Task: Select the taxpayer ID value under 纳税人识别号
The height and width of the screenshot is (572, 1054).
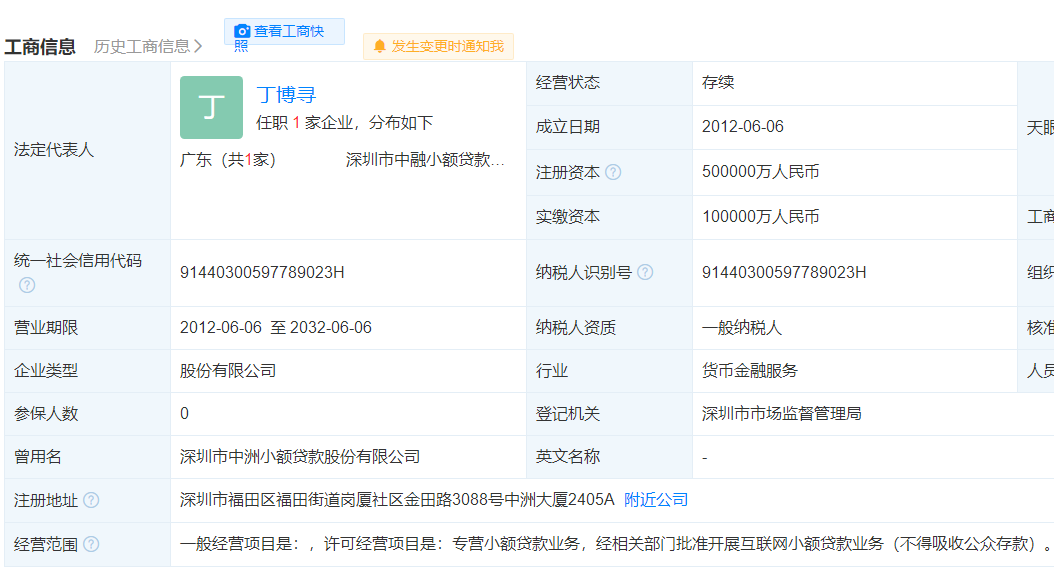Action: 784,272
